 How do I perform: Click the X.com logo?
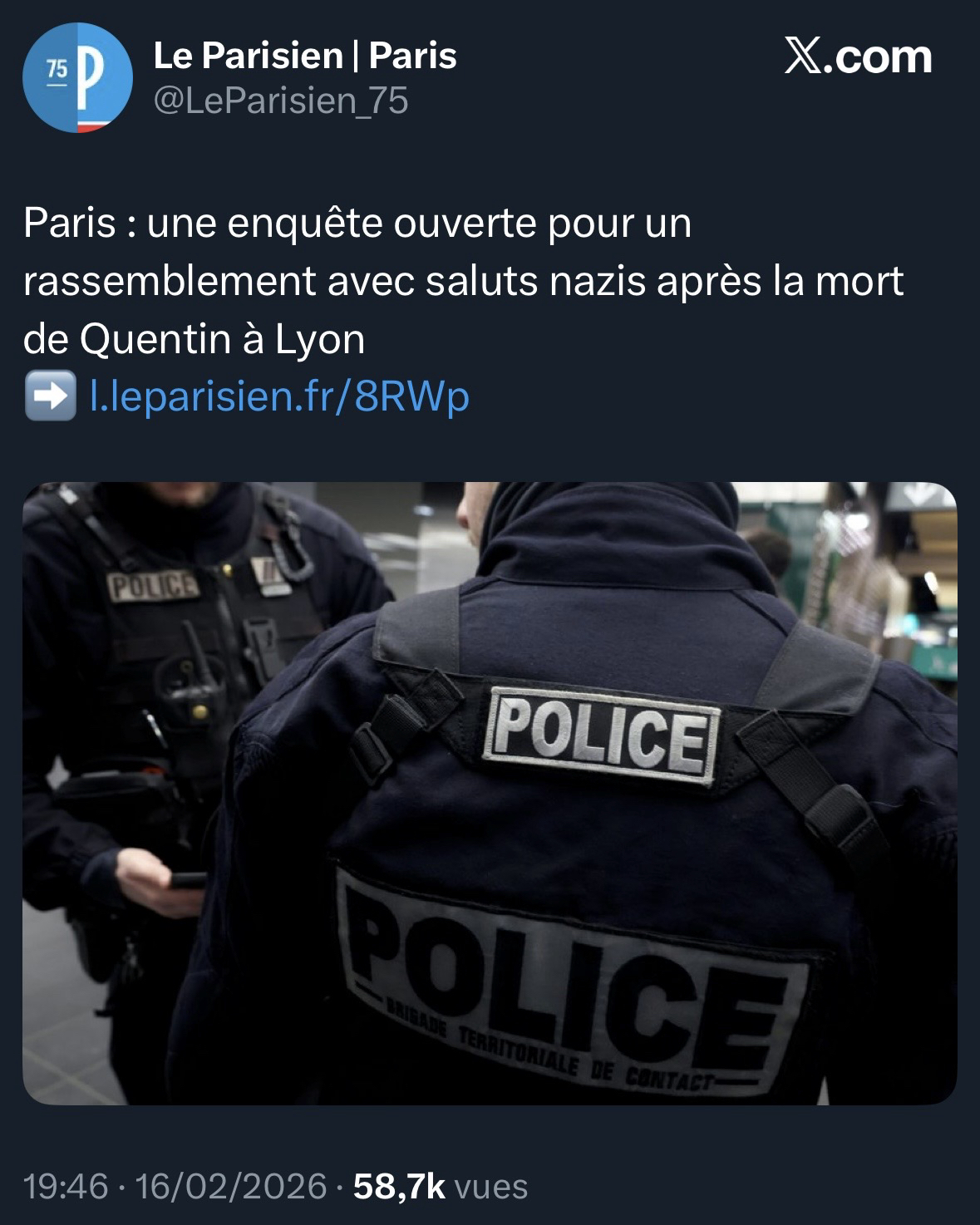858,57
